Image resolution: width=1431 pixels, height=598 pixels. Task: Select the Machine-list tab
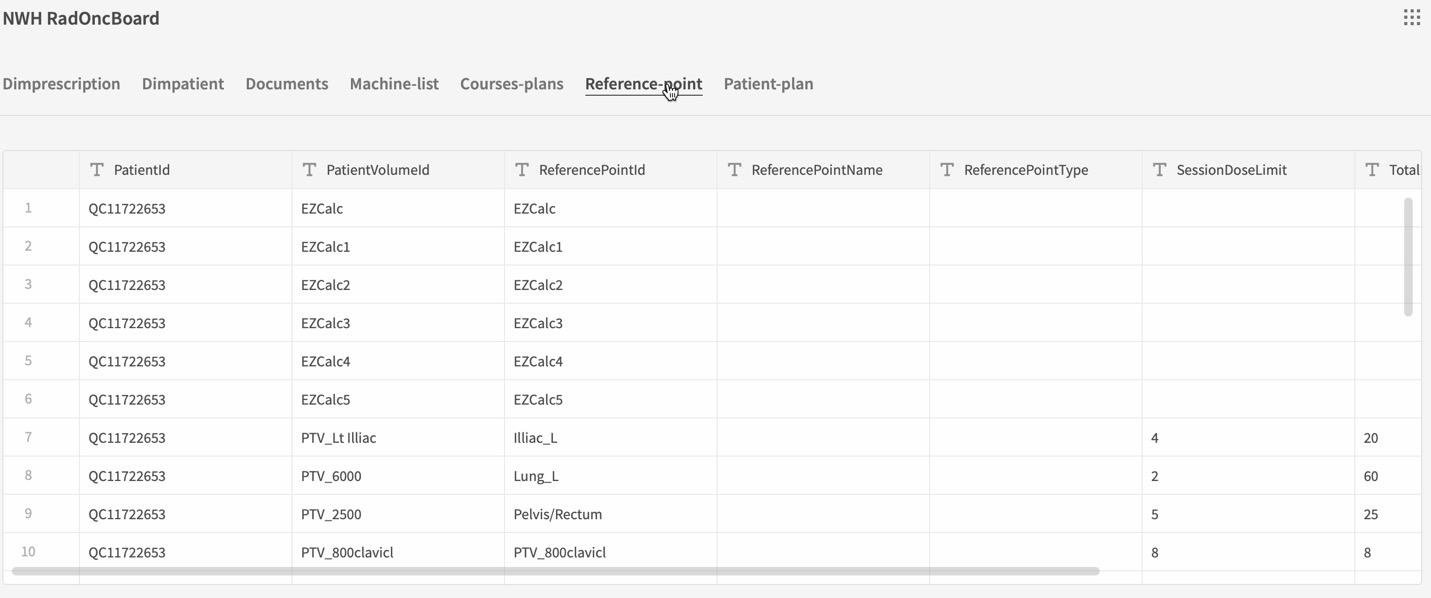point(394,84)
